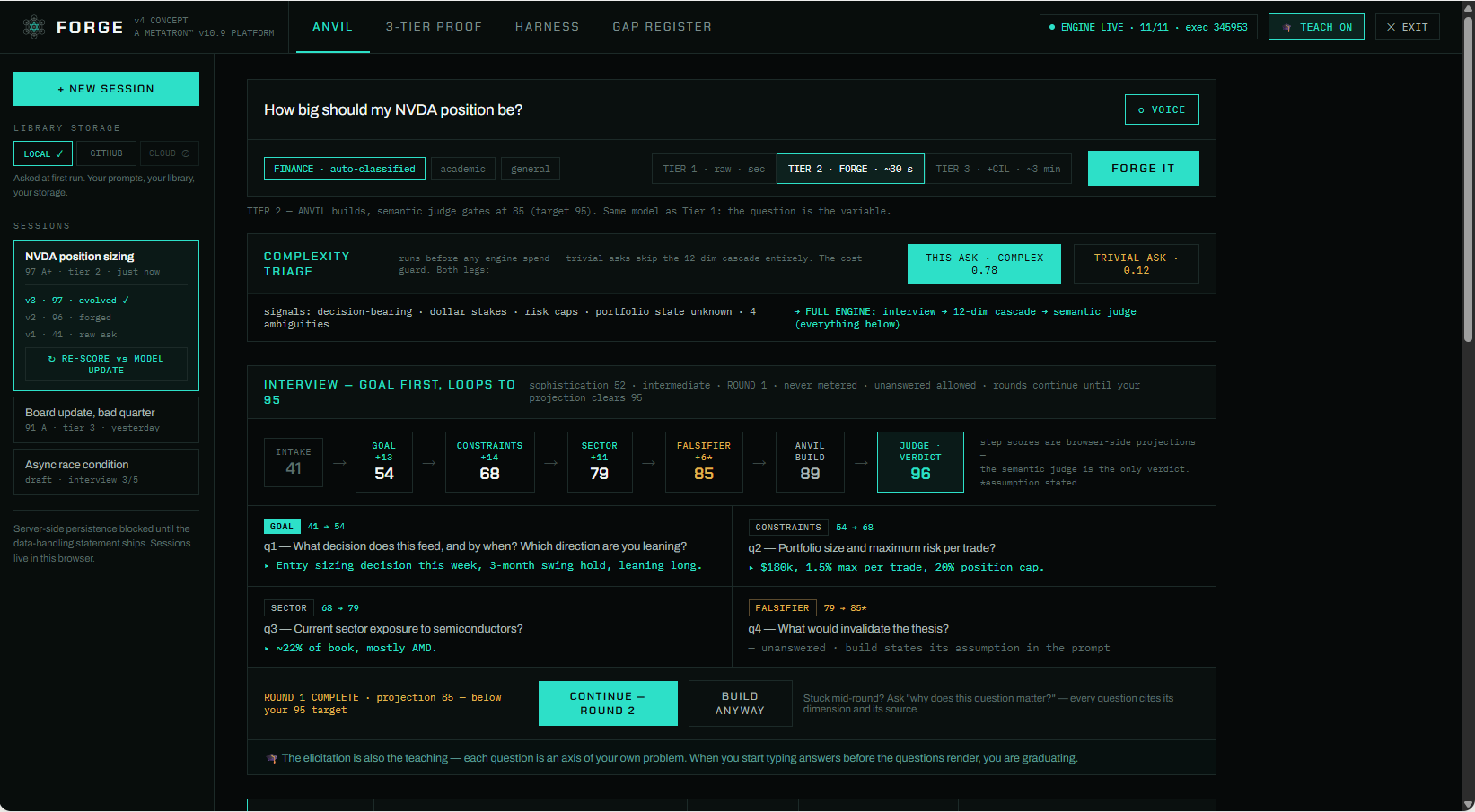
Task: Click THIS ASK COMPLEX 0.78 card
Action: pos(984,264)
